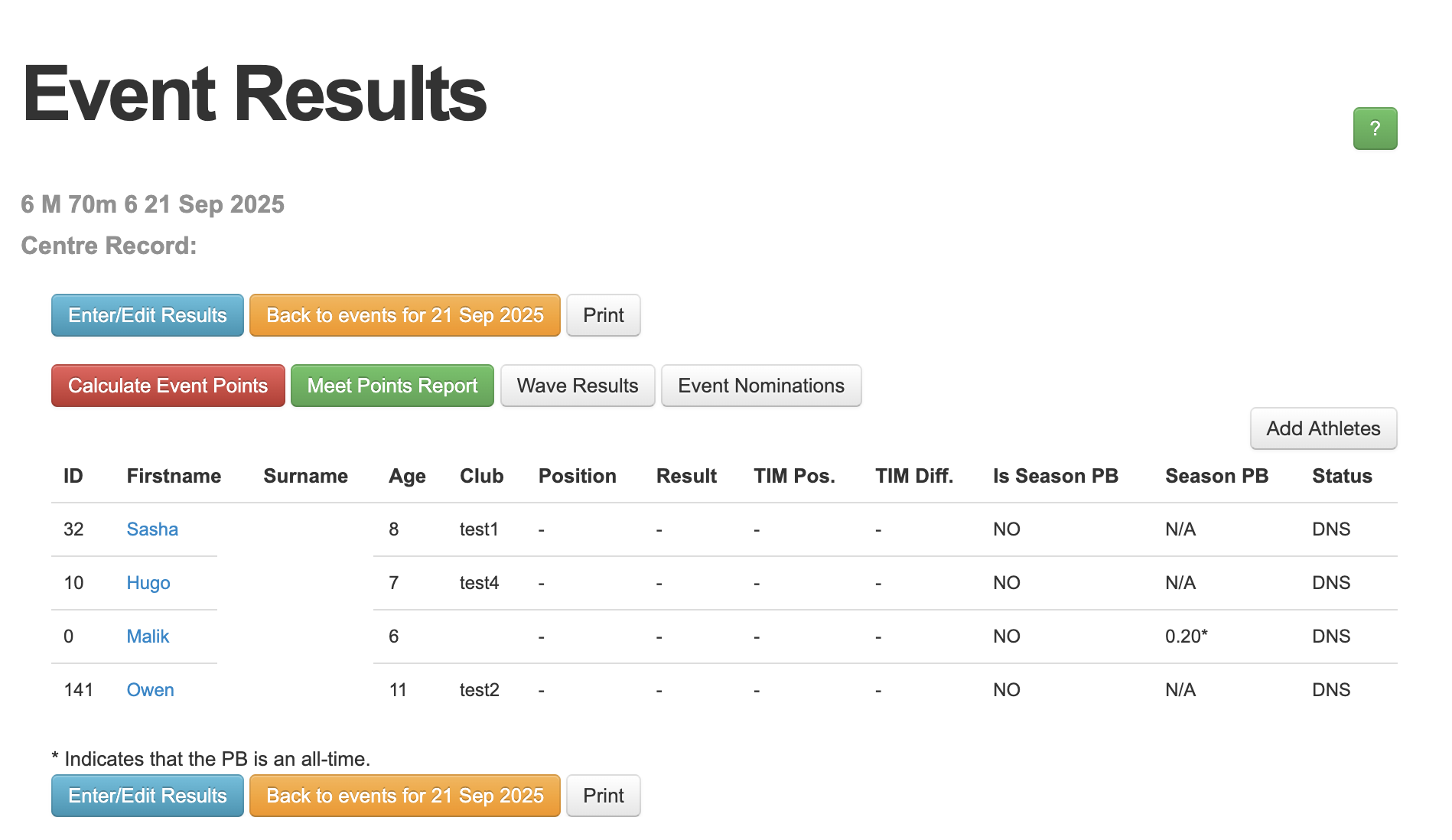Click the bottom Enter/Edit Results button
Image resolution: width=1452 pixels, height=840 pixels.
pos(148,796)
